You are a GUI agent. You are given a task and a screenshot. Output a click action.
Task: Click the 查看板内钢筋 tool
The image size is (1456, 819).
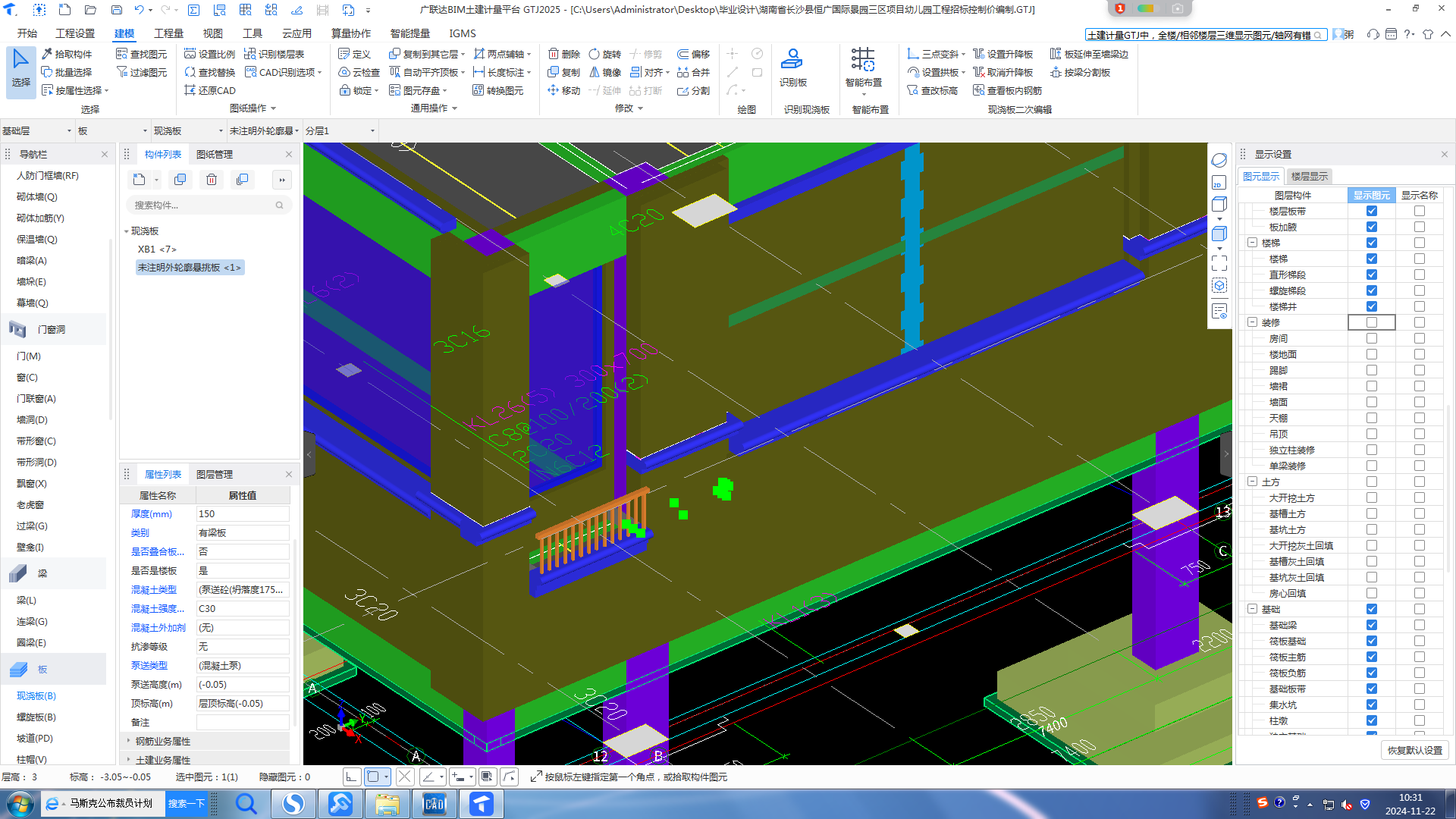[x=1007, y=90]
